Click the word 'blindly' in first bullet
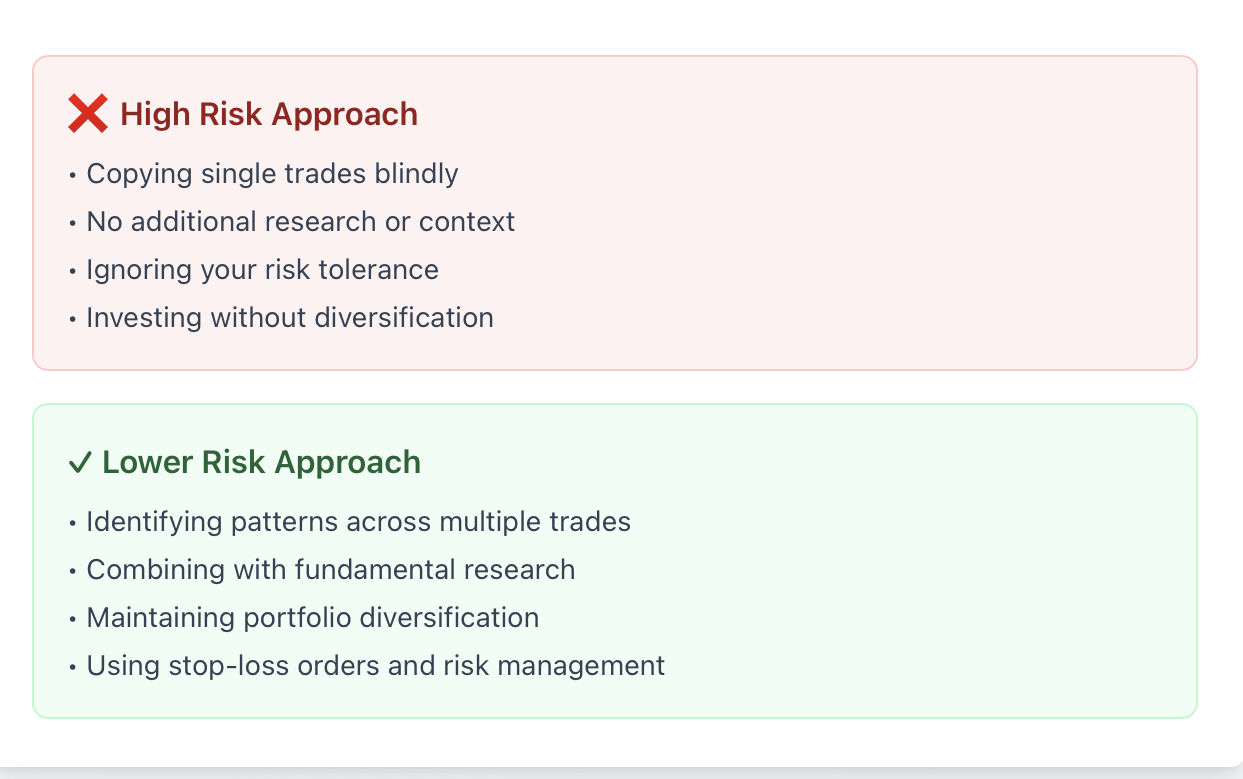 click(416, 174)
